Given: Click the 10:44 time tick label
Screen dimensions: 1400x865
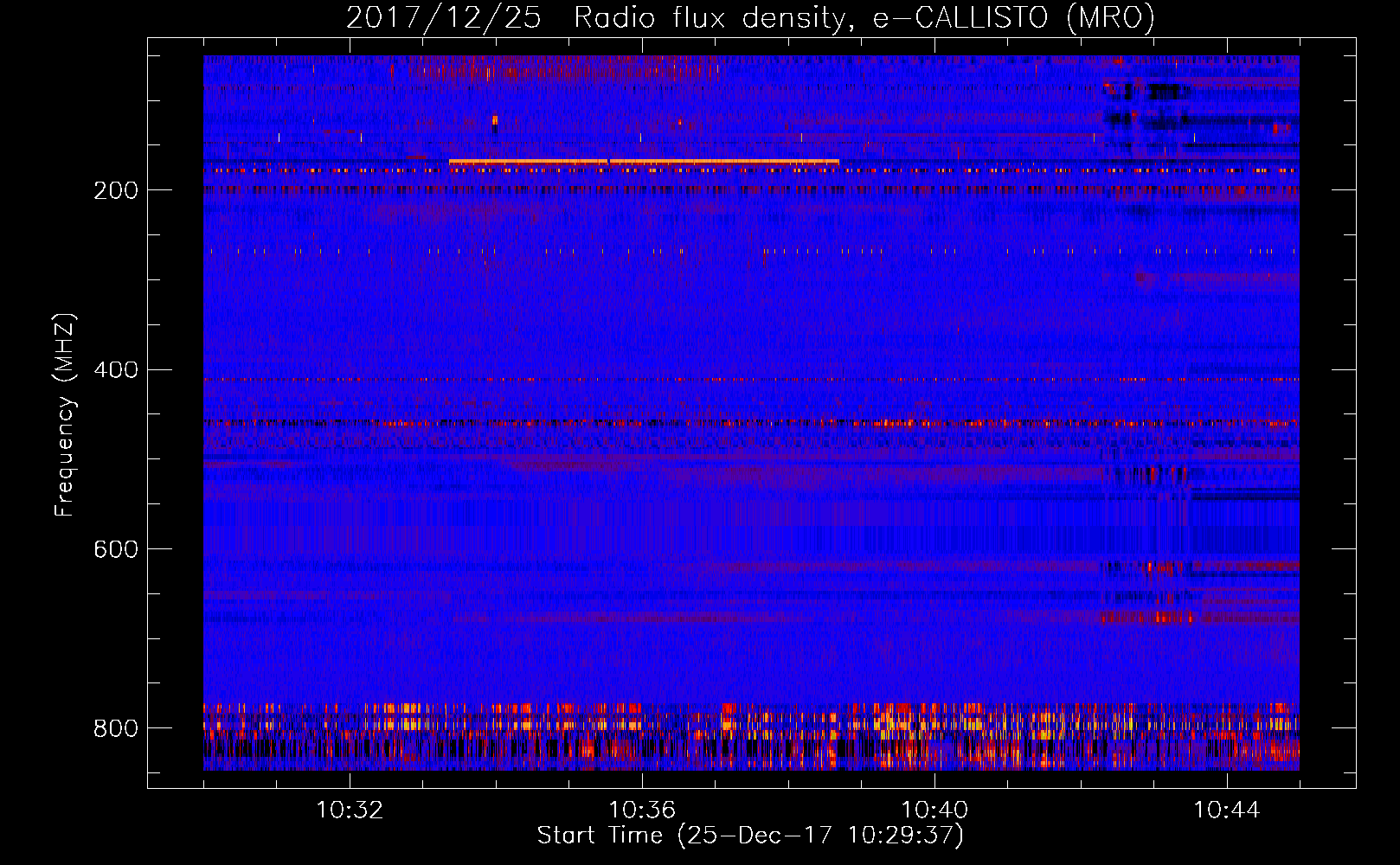Looking at the screenshot, I should point(1227,811).
